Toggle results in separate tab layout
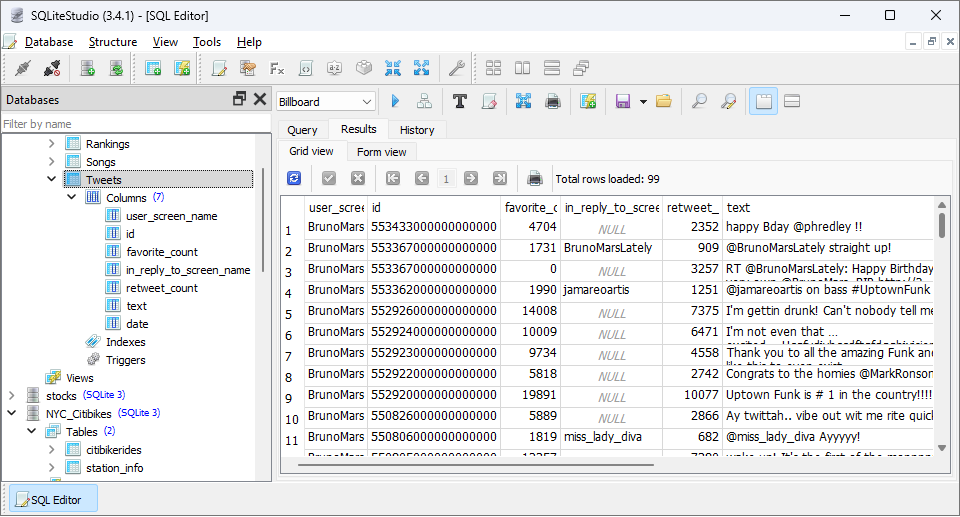This screenshot has width=960, height=517. (763, 101)
